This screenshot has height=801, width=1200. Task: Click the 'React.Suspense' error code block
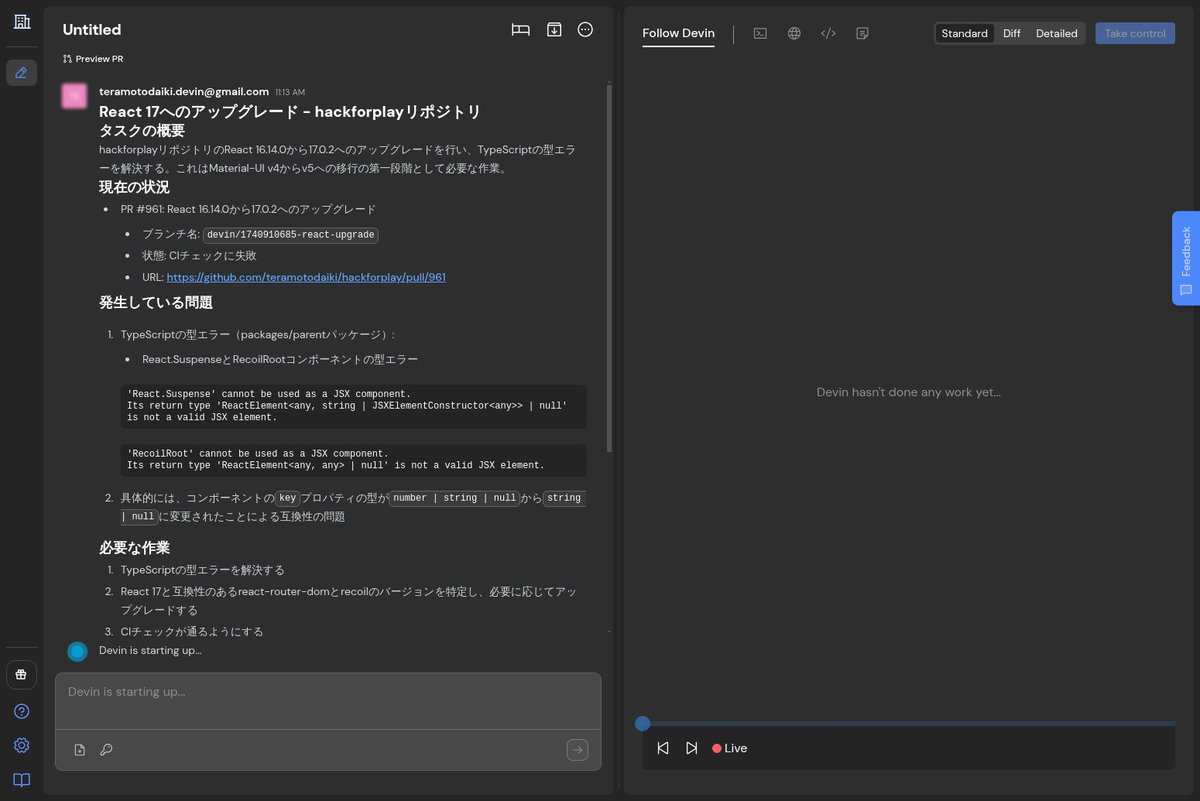tap(353, 406)
